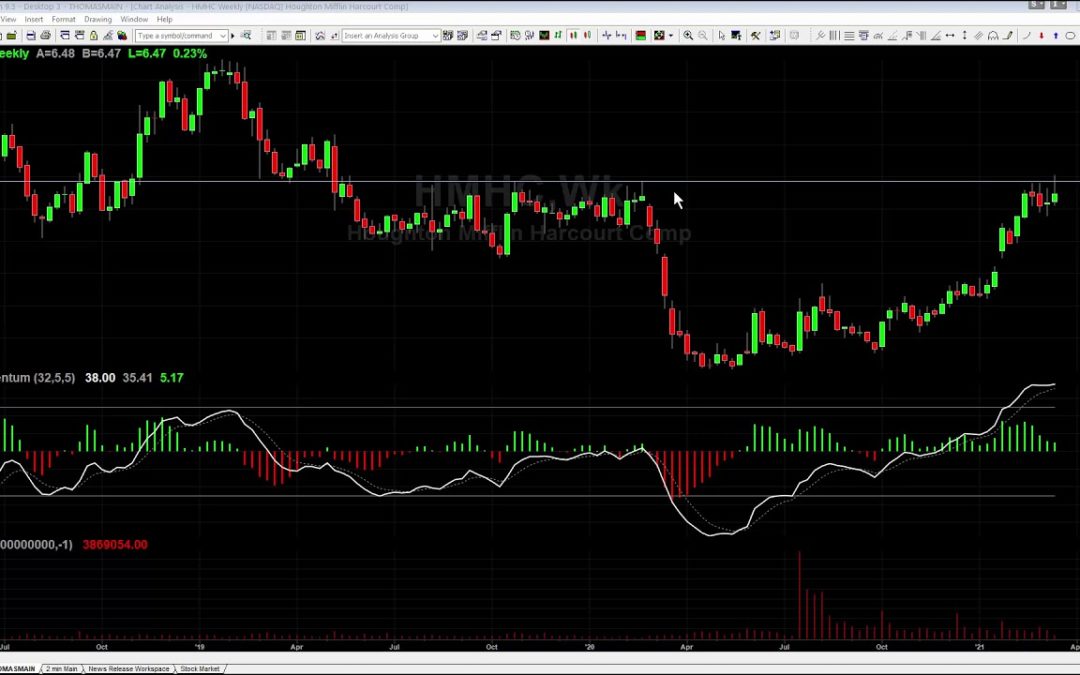Select the horizontal lines drawing tool

[849, 35]
